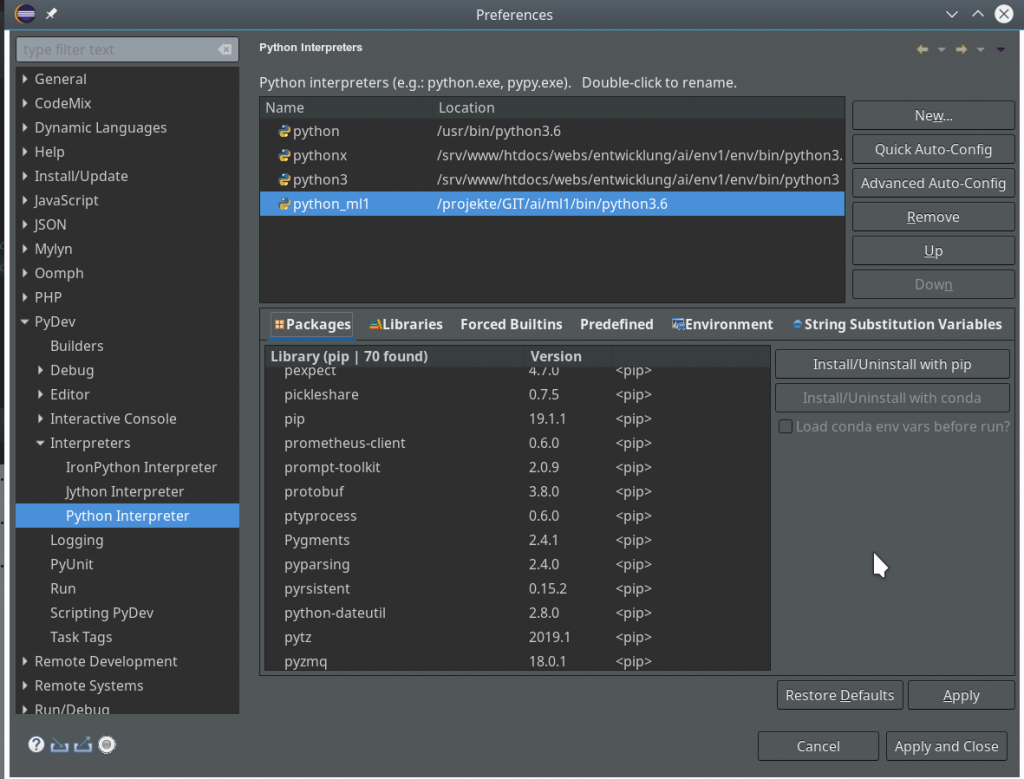Click the back navigation arrow
Image resolution: width=1024 pixels, height=779 pixels.
[921, 48]
